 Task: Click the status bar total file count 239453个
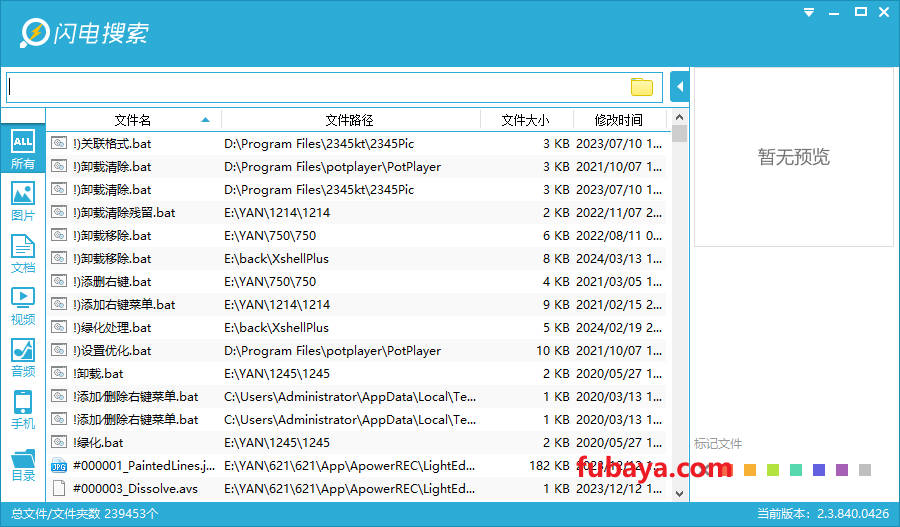(x=84, y=513)
